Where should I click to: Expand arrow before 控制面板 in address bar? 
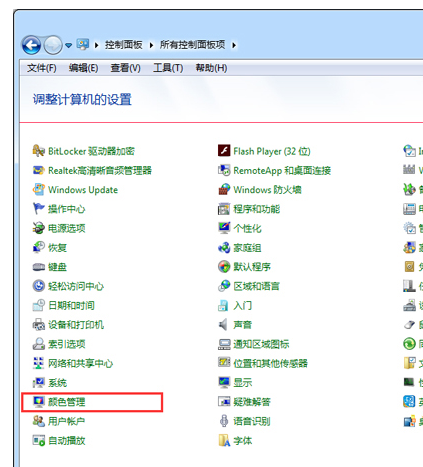97,45
